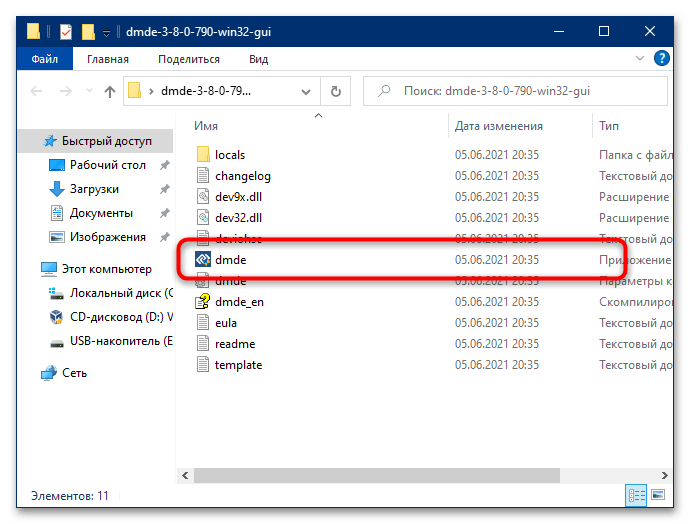Select the dev9x.dll file icon

click(203, 197)
